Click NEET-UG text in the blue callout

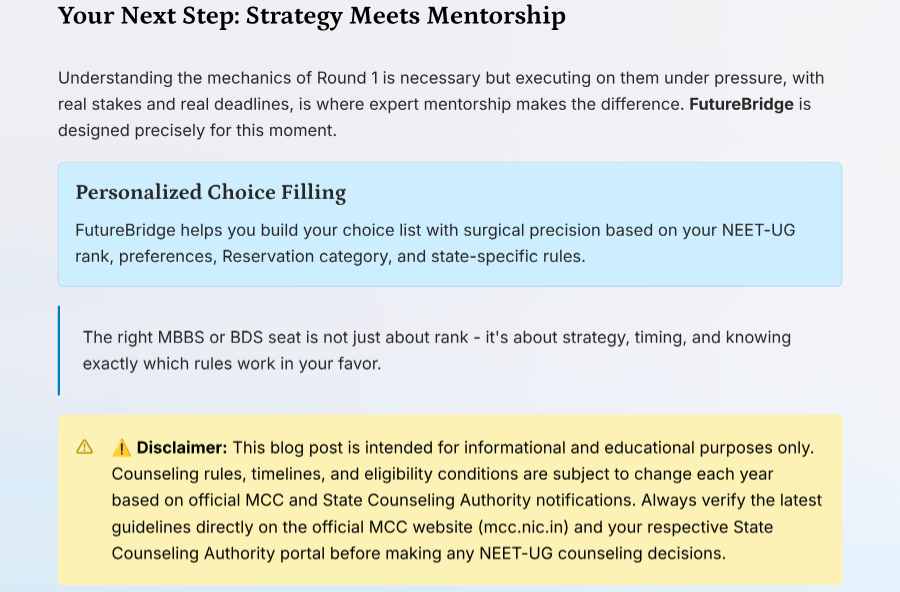(758, 230)
